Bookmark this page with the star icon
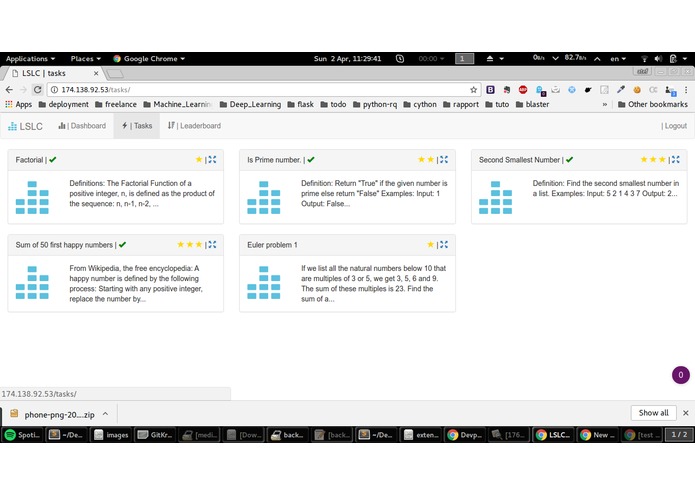Screen dimensions: 695x494 (473, 89)
